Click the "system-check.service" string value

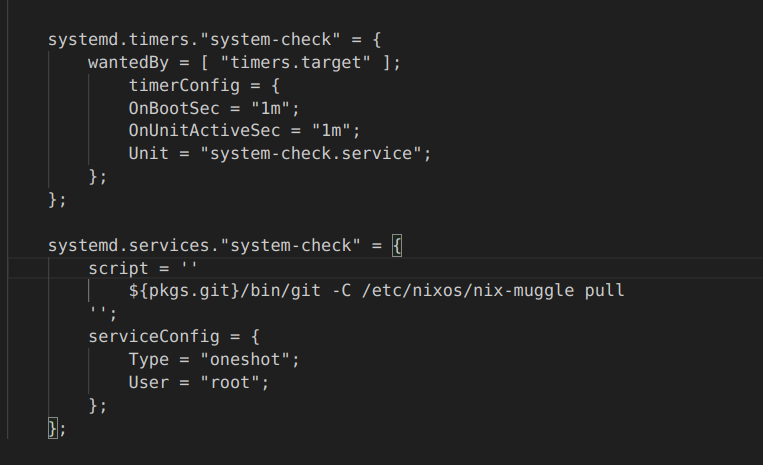pyautogui.click(x=315, y=153)
